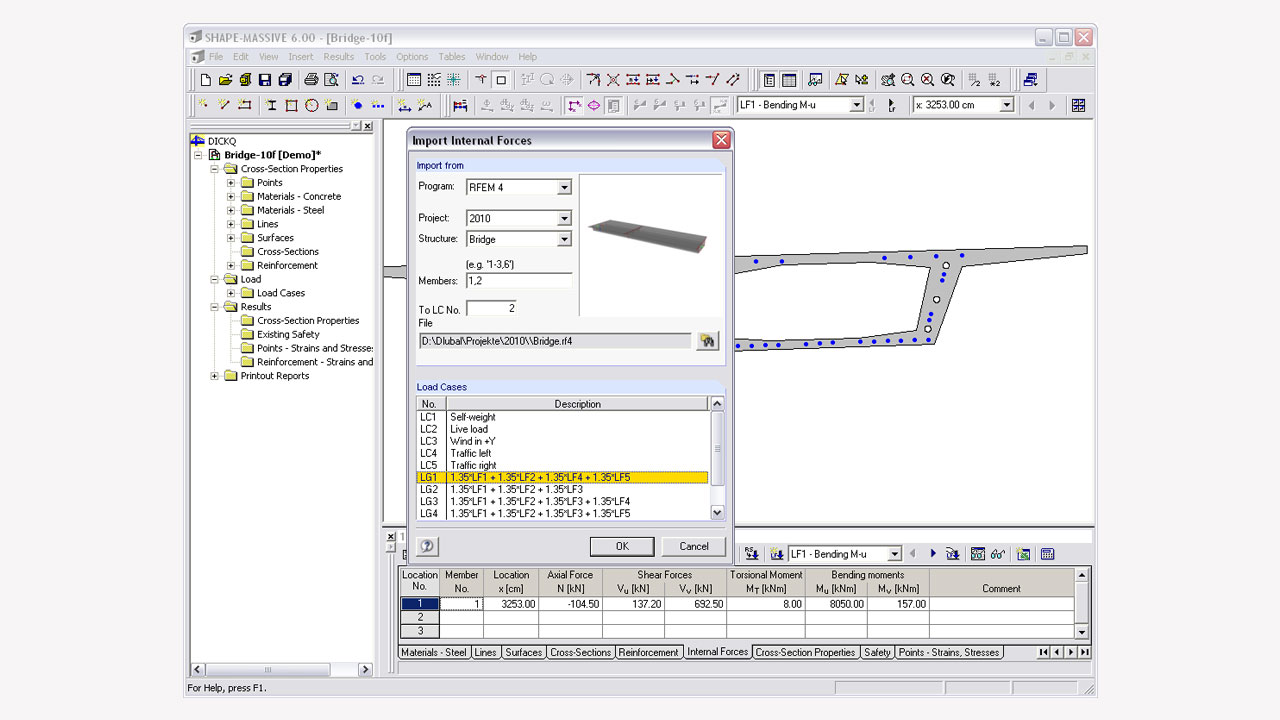Image resolution: width=1280 pixels, height=720 pixels.
Task: Toggle the stress ellipse display icon
Action: 593,105
